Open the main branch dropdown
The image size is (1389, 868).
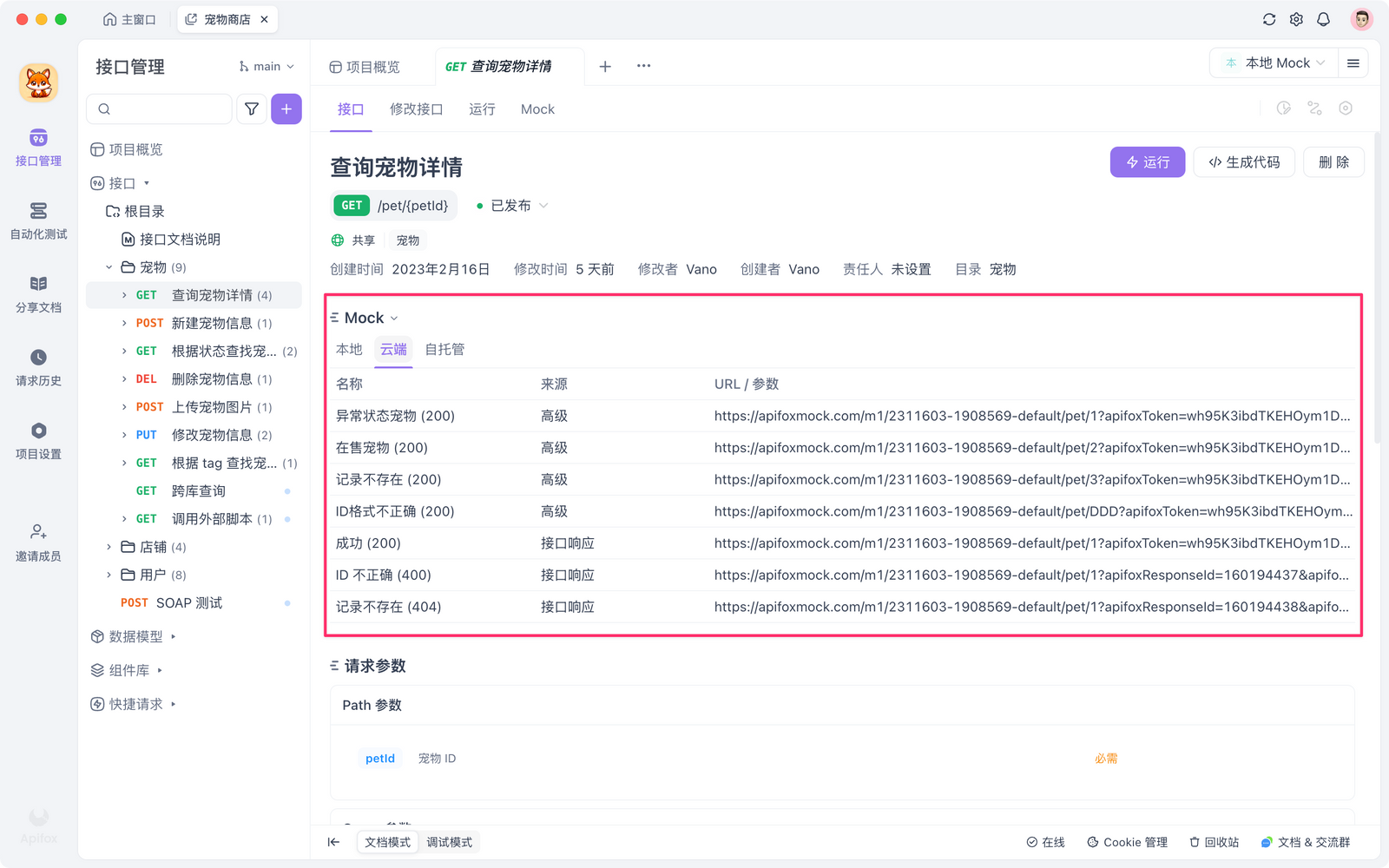click(x=266, y=66)
